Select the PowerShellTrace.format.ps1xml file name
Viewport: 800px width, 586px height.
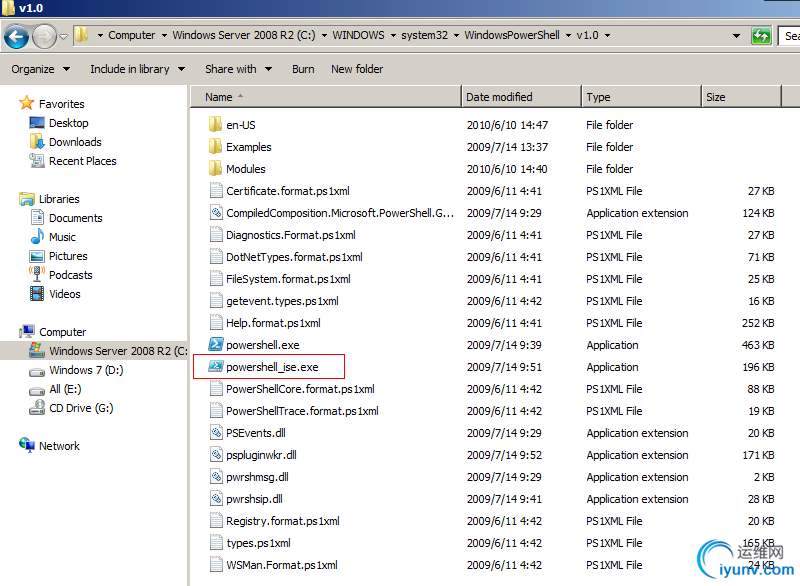click(303, 411)
